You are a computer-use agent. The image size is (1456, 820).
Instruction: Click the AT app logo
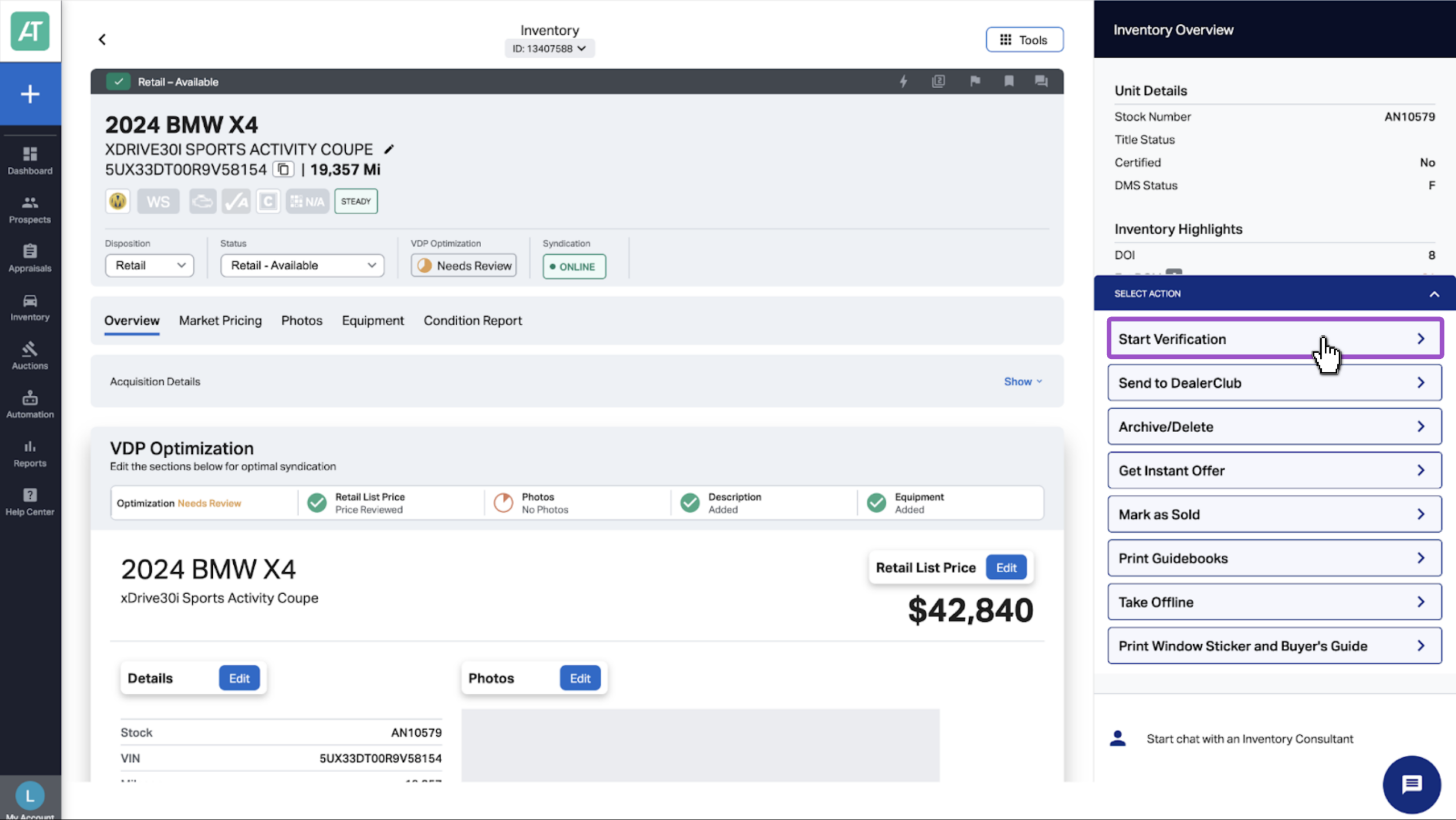[x=30, y=31]
